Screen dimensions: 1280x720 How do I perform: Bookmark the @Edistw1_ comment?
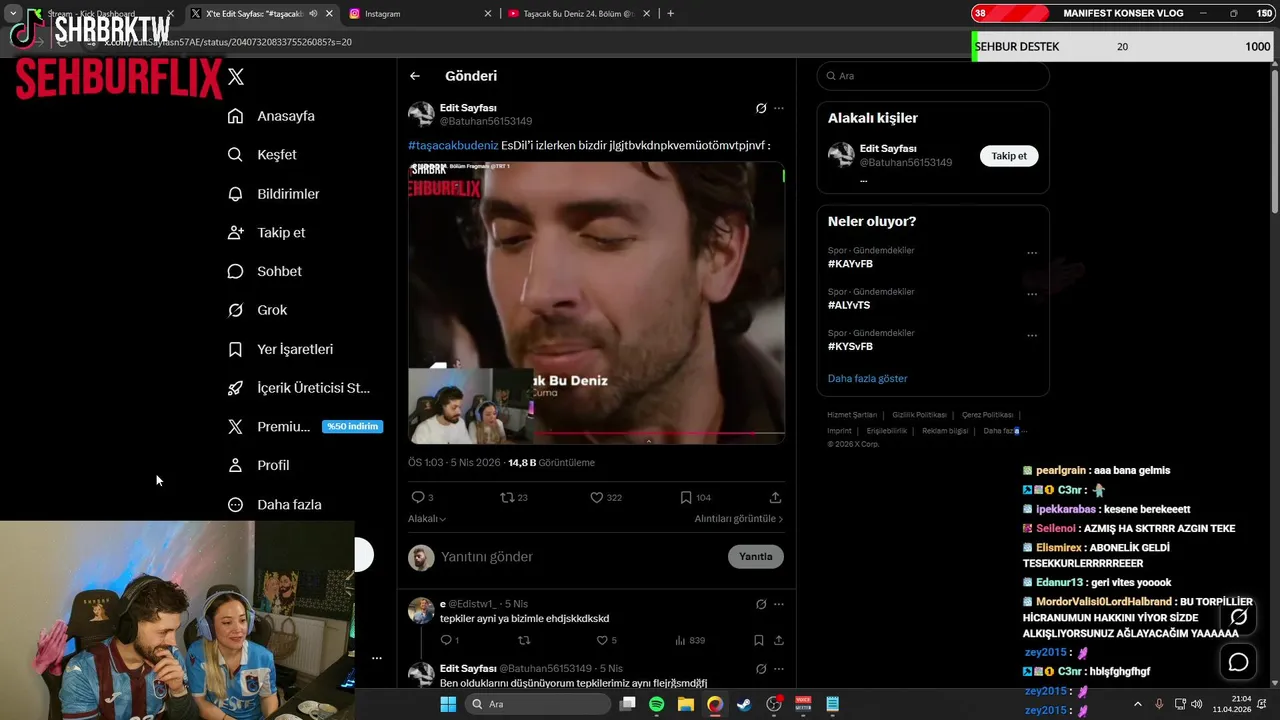click(759, 640)
